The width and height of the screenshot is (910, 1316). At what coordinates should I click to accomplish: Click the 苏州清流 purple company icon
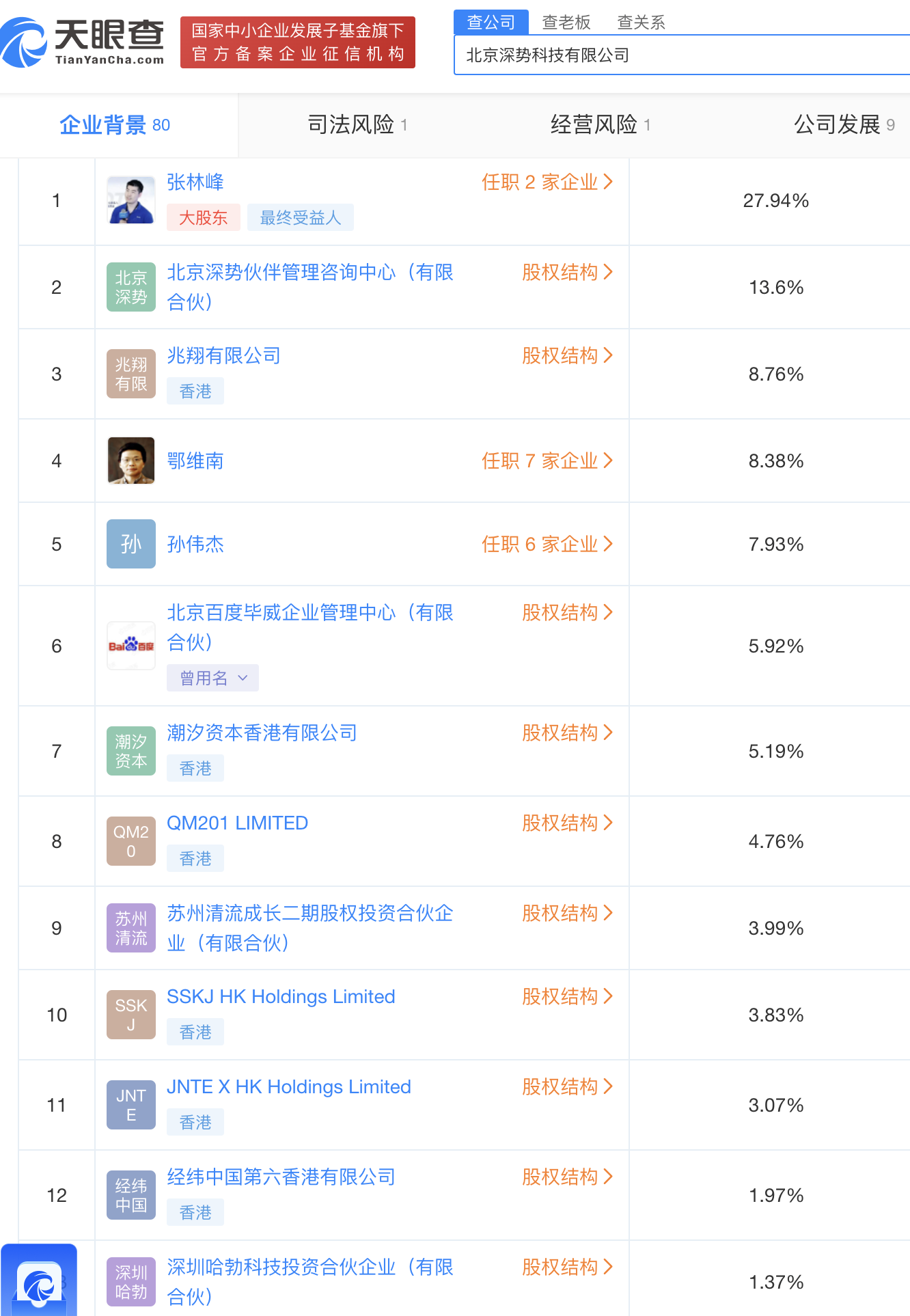tap(131, 928)
